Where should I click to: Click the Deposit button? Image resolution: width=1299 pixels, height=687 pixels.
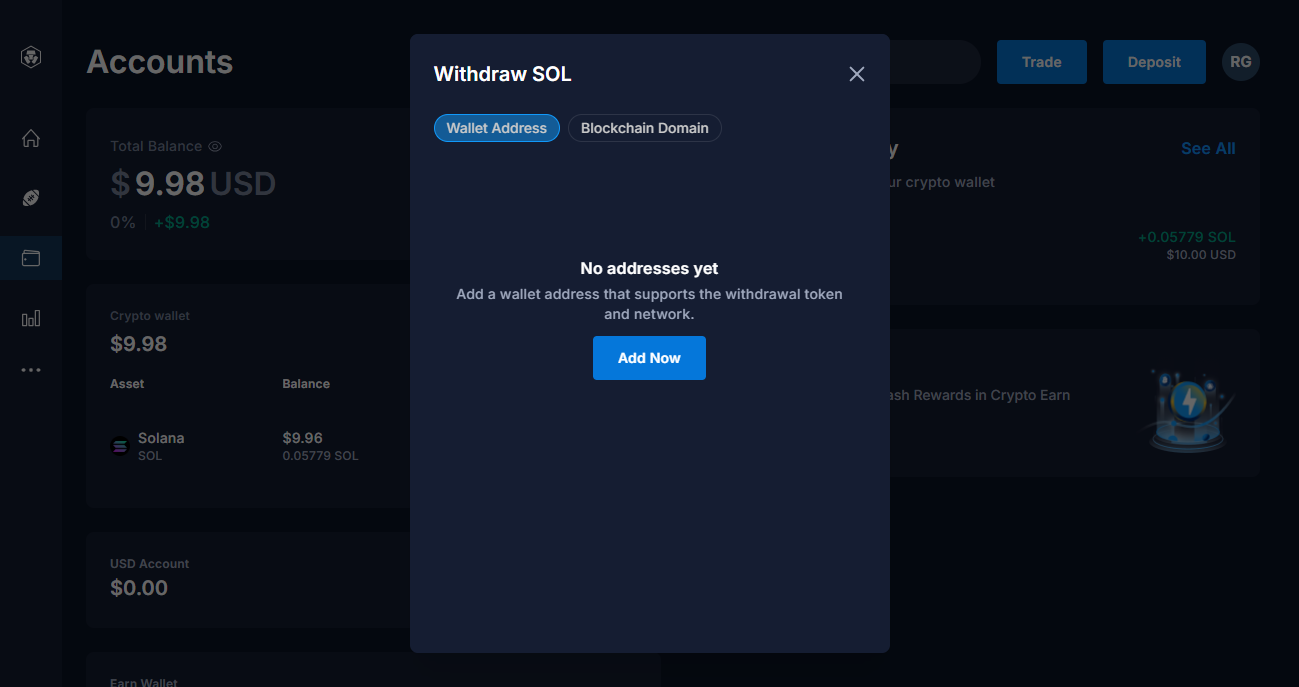click(1154, 62)
